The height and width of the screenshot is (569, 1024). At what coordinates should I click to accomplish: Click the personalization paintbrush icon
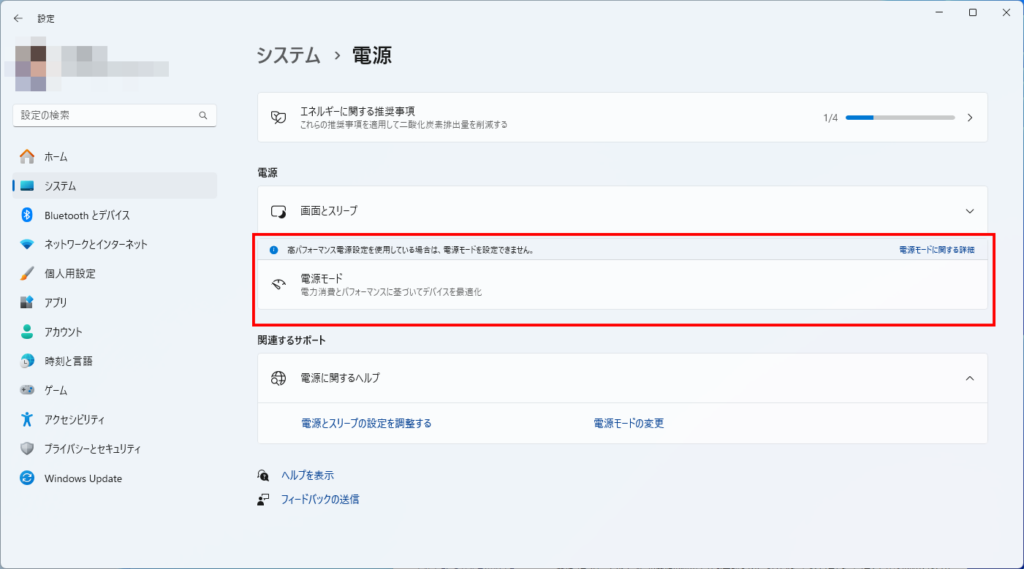pyautogui.click(x=27, y=273)
